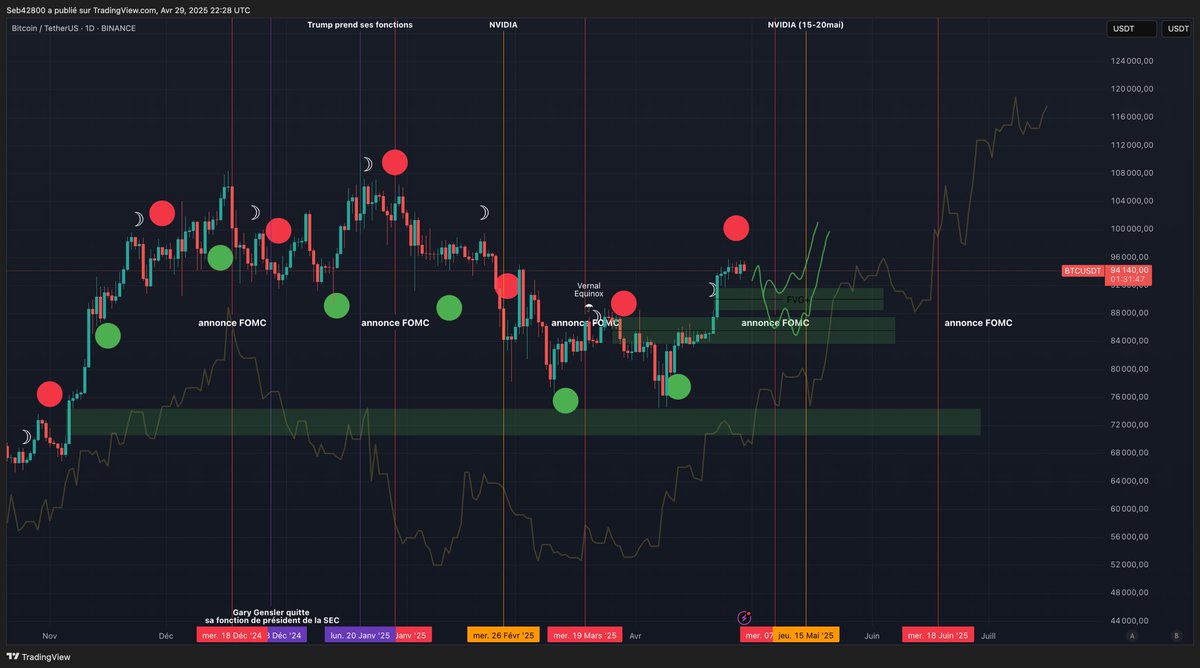Click the 01:31:47 candle countdown
This screenshot has height=668, width=1200.
[x=1126, y=280]
